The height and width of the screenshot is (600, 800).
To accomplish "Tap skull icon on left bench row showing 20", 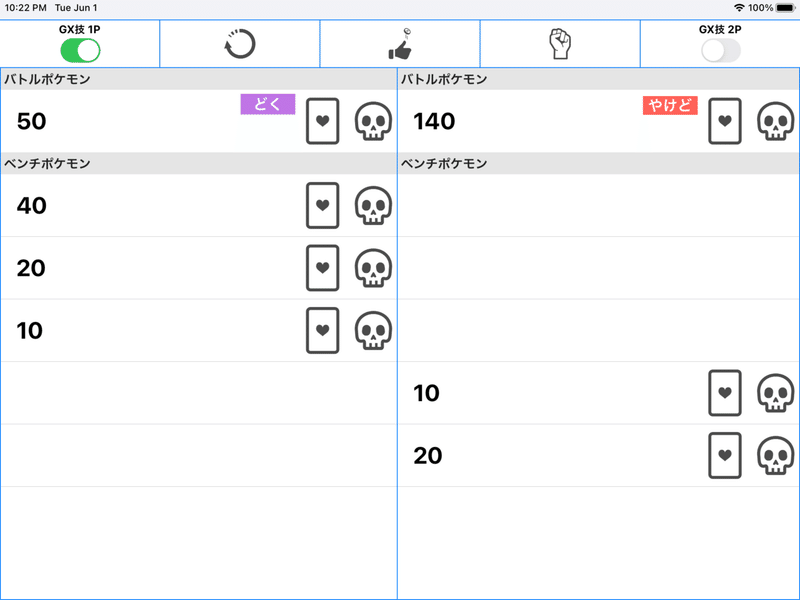I will (373, 268).
